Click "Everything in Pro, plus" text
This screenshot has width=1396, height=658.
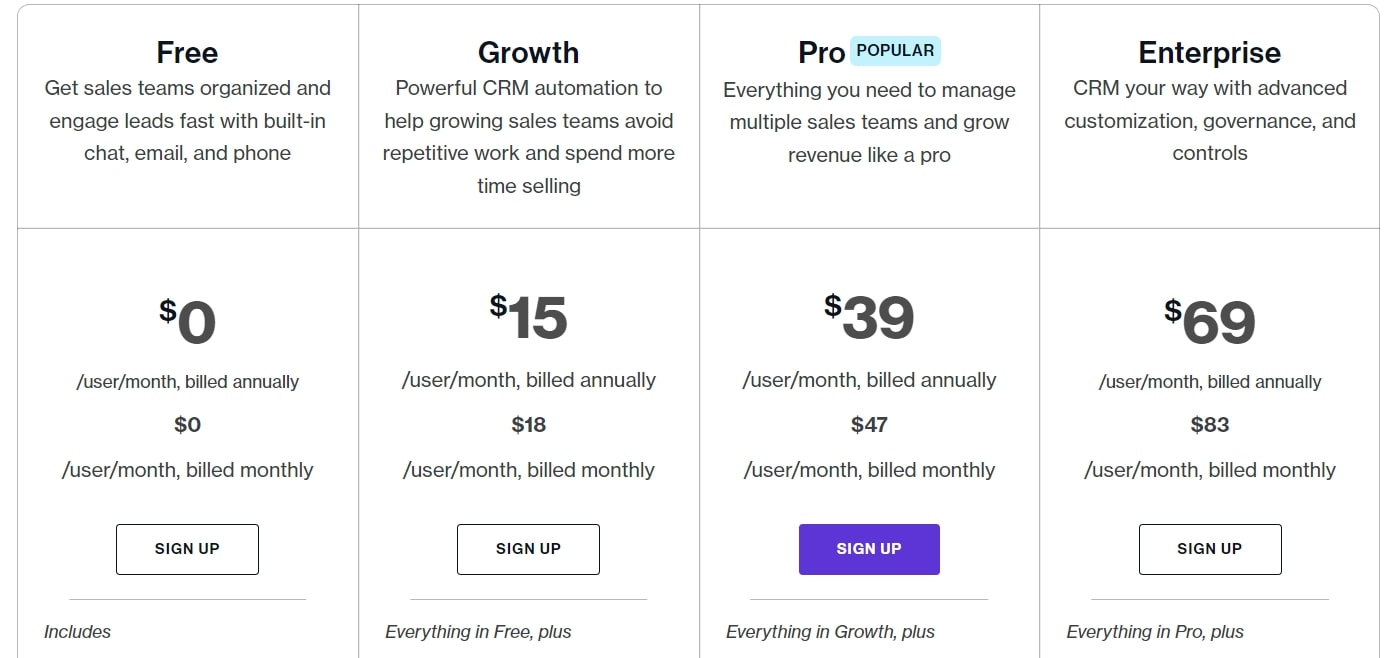point(1155,632)
